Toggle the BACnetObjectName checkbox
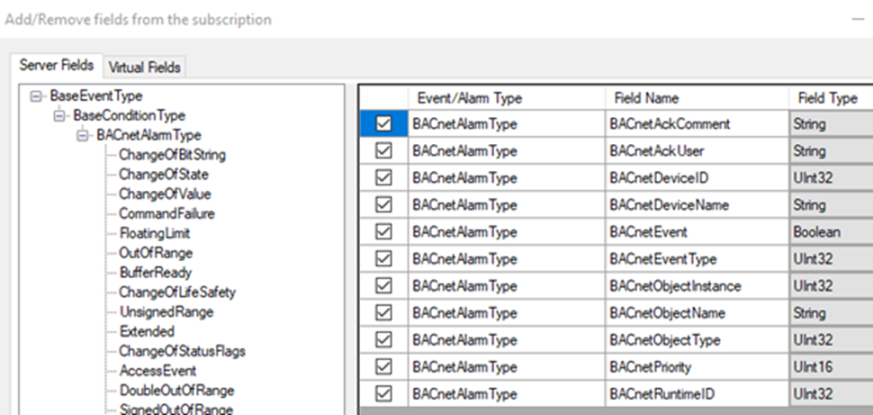This screenshot has width=873, height=415. coord(384,313)
